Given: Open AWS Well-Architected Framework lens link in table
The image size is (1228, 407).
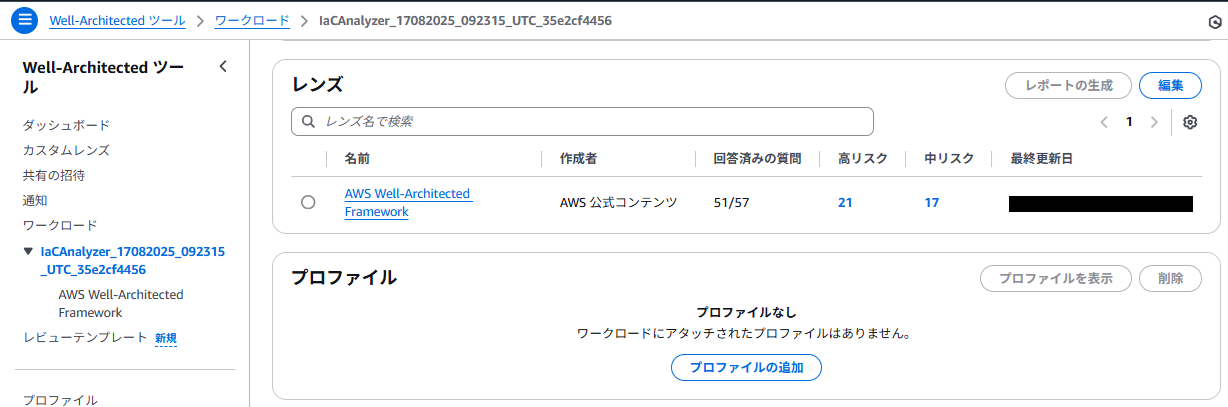Looking at the screenshot, I should 407,202.
